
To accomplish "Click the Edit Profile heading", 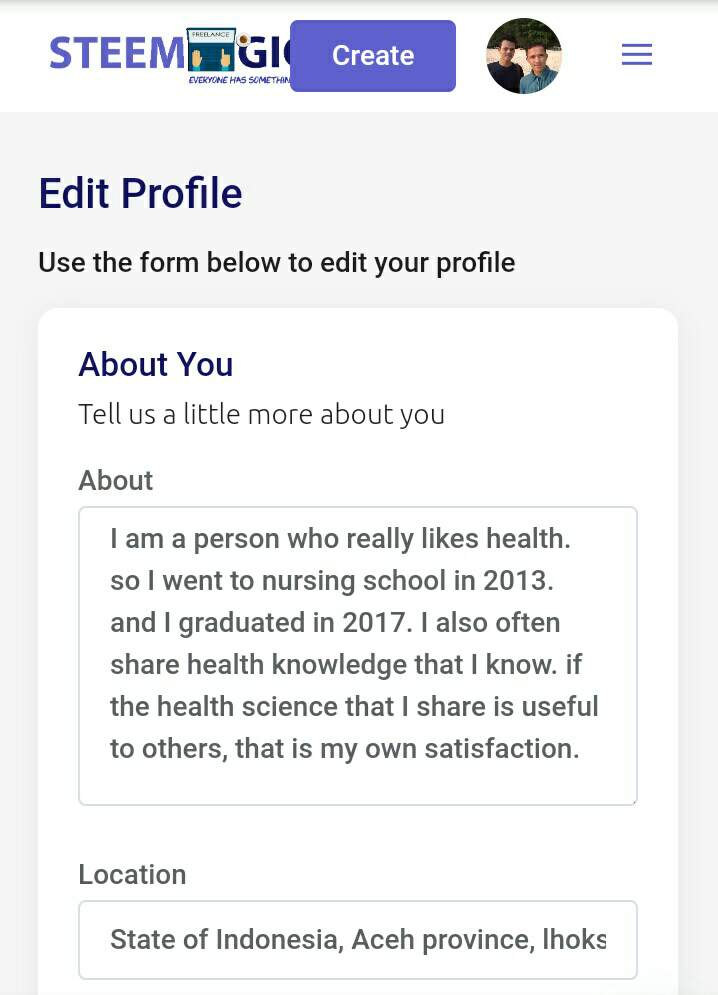I will tap(140, 193).
